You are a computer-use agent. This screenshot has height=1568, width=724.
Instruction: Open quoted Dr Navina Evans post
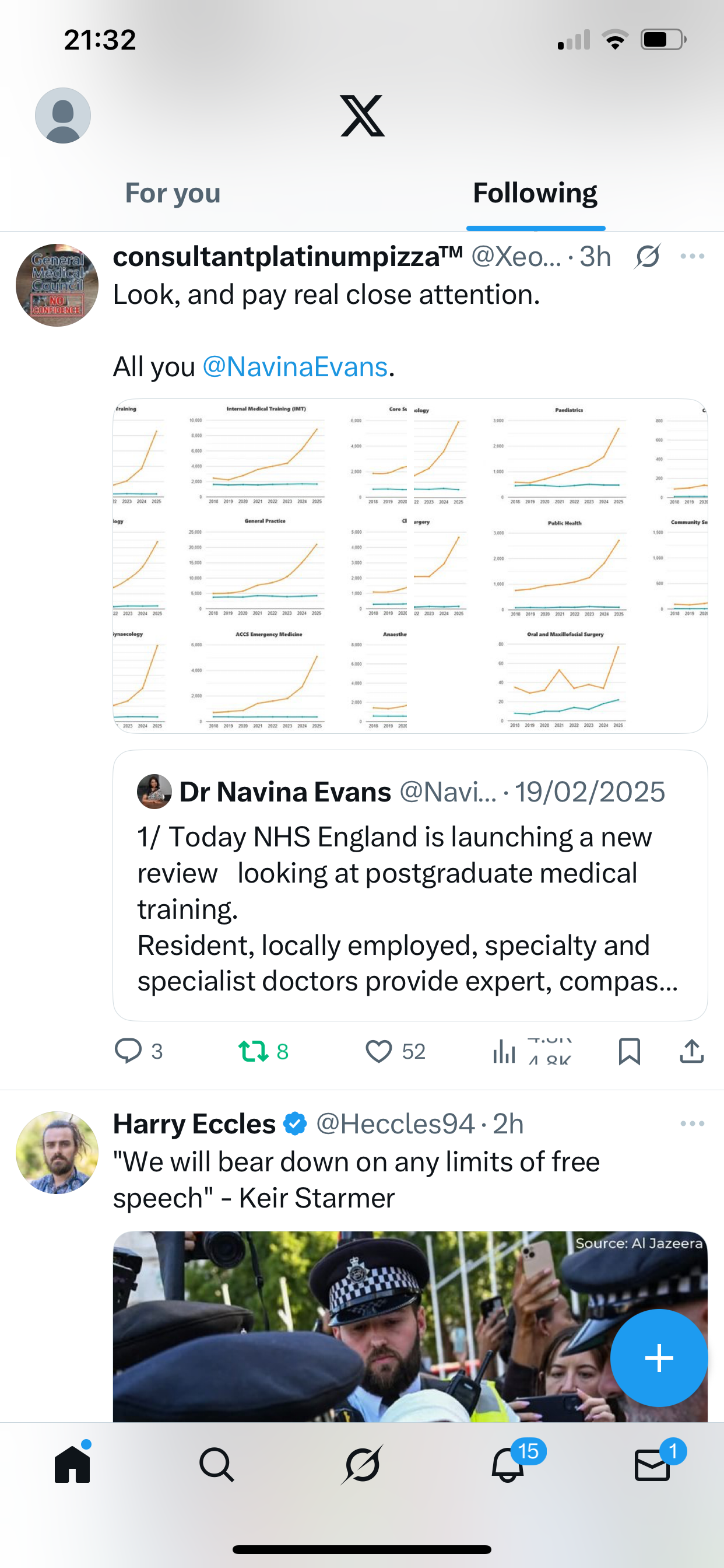coord(410,885)
